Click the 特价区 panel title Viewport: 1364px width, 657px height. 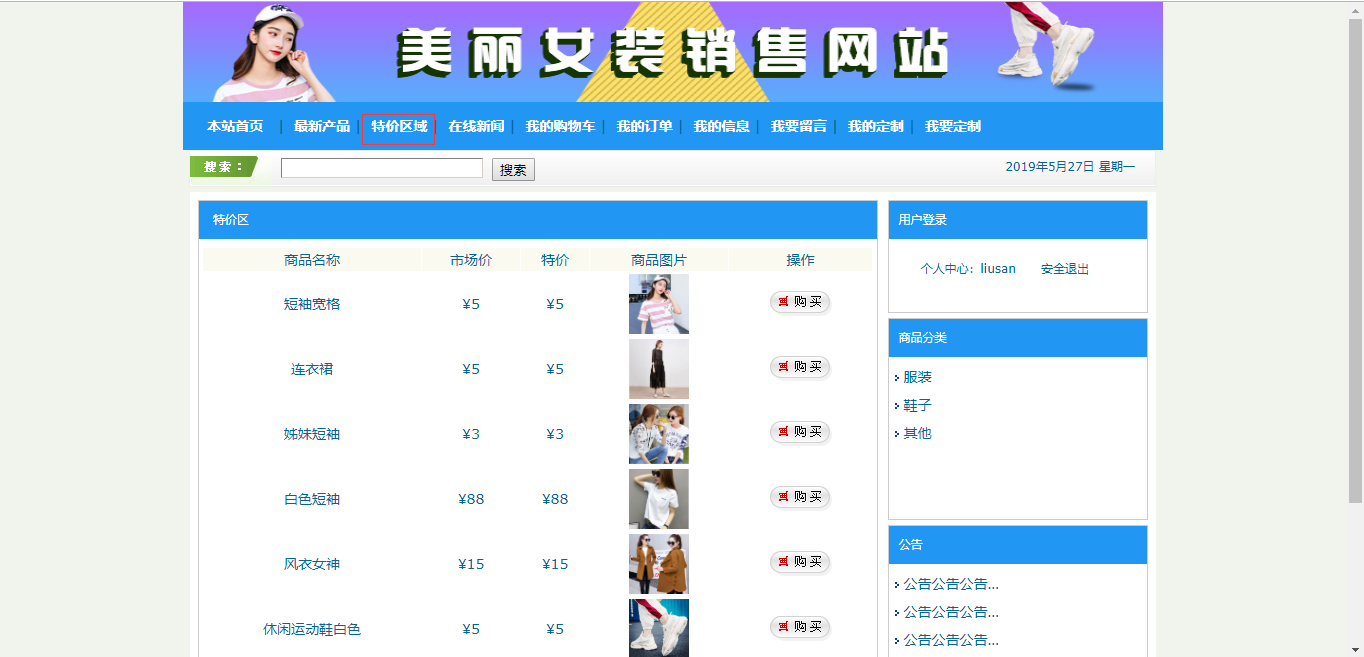pyautogui.click(x=230, y=220)
